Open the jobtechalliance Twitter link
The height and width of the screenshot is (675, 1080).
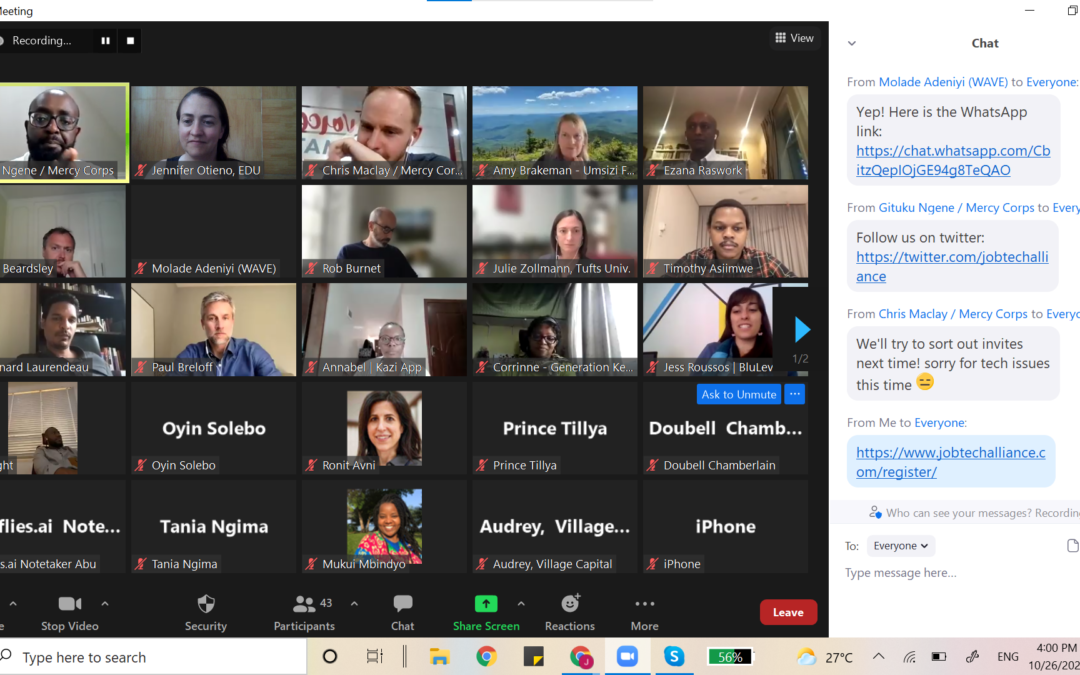click(x=952, y=266)
